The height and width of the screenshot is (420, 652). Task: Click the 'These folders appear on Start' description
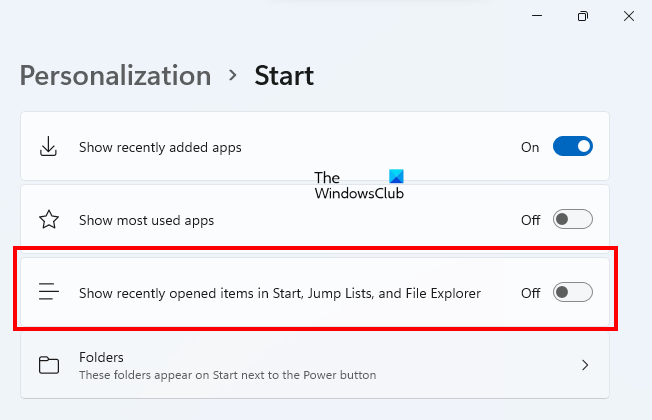pyautogui.click(x=227, y=375)
